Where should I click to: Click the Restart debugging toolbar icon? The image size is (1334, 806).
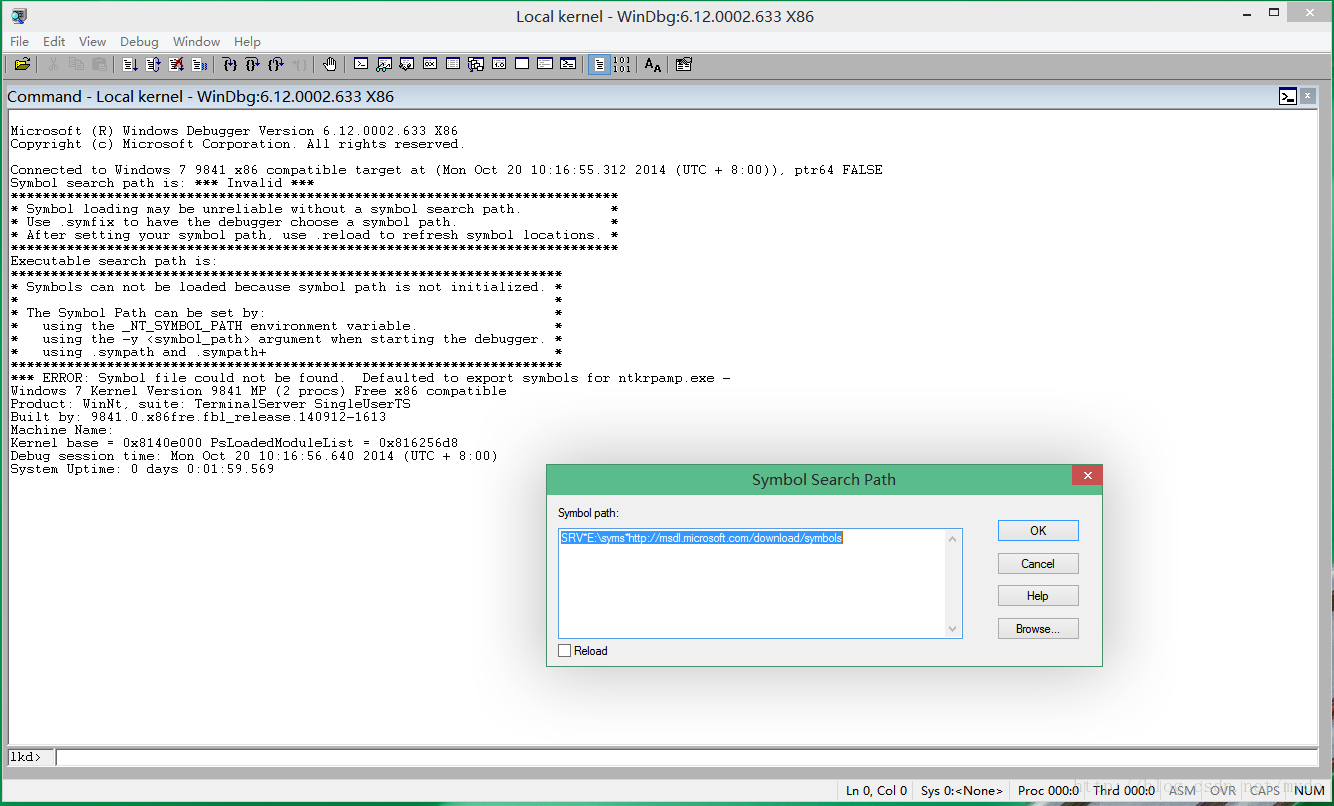click(x=153, y=64)
